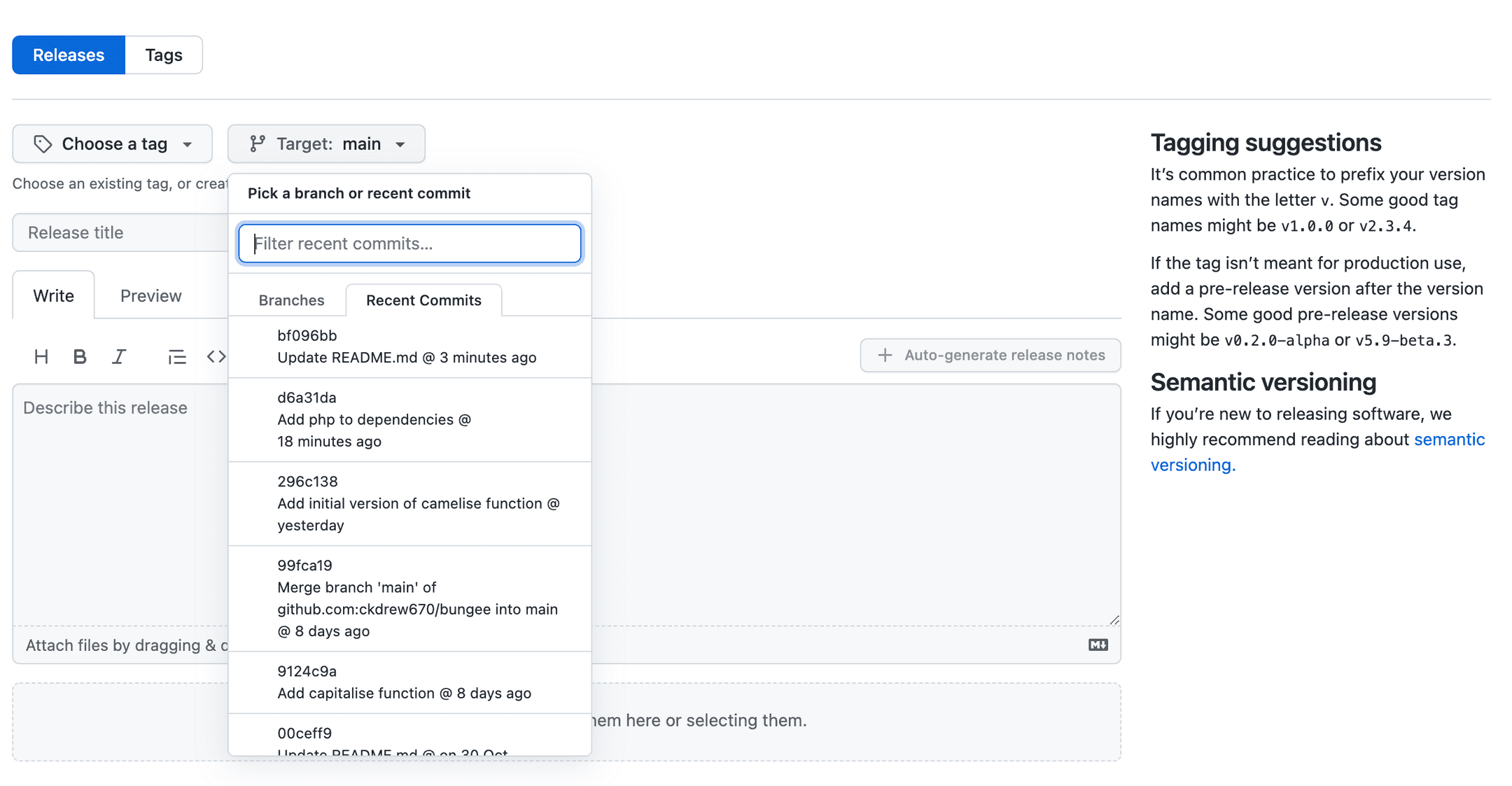Open the Target main branch dropdown
Image resolution: width=1512 pixels, height=786 pixels.
(326, 143)
